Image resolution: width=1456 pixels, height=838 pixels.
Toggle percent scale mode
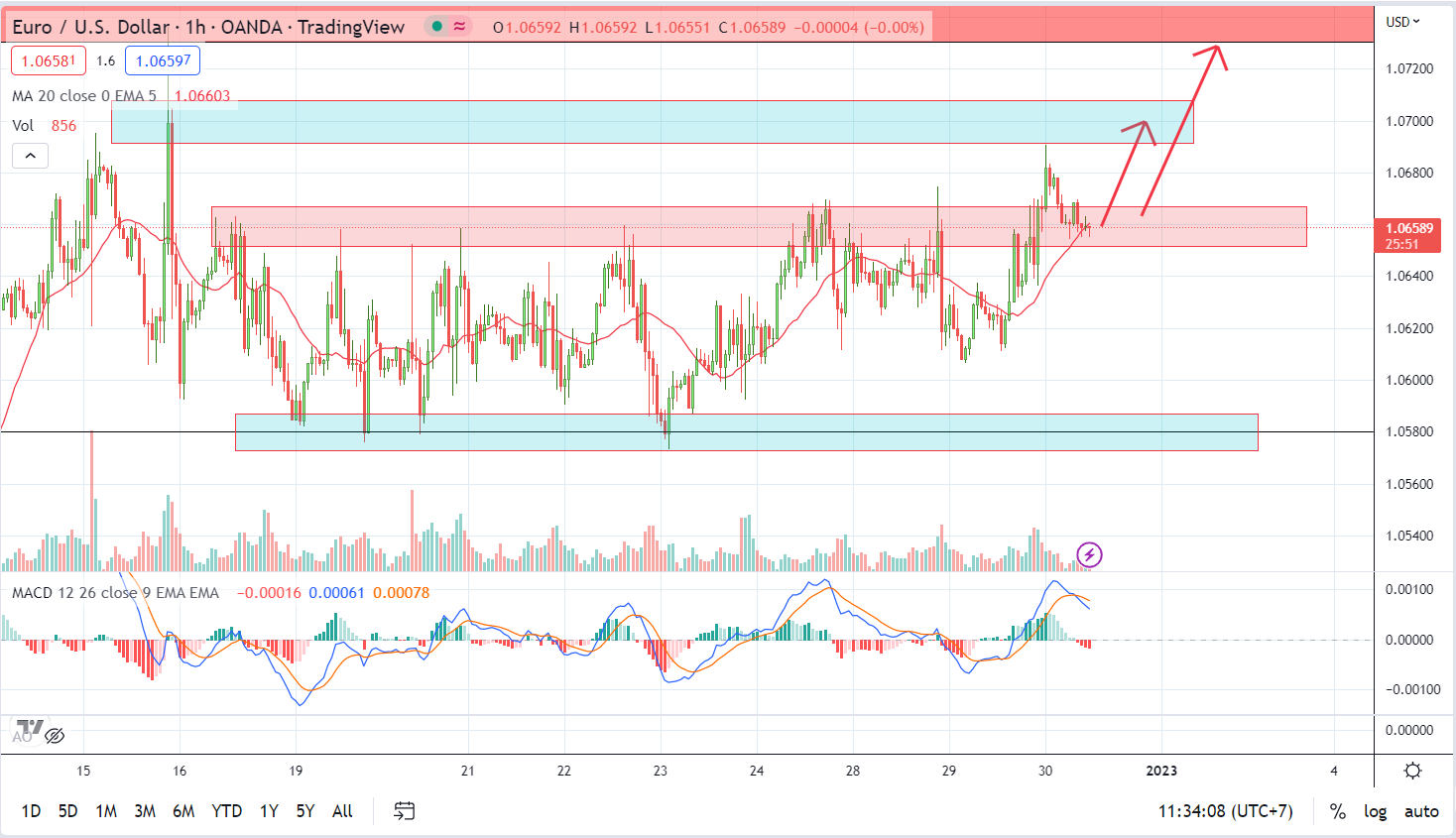(1338, 811)
